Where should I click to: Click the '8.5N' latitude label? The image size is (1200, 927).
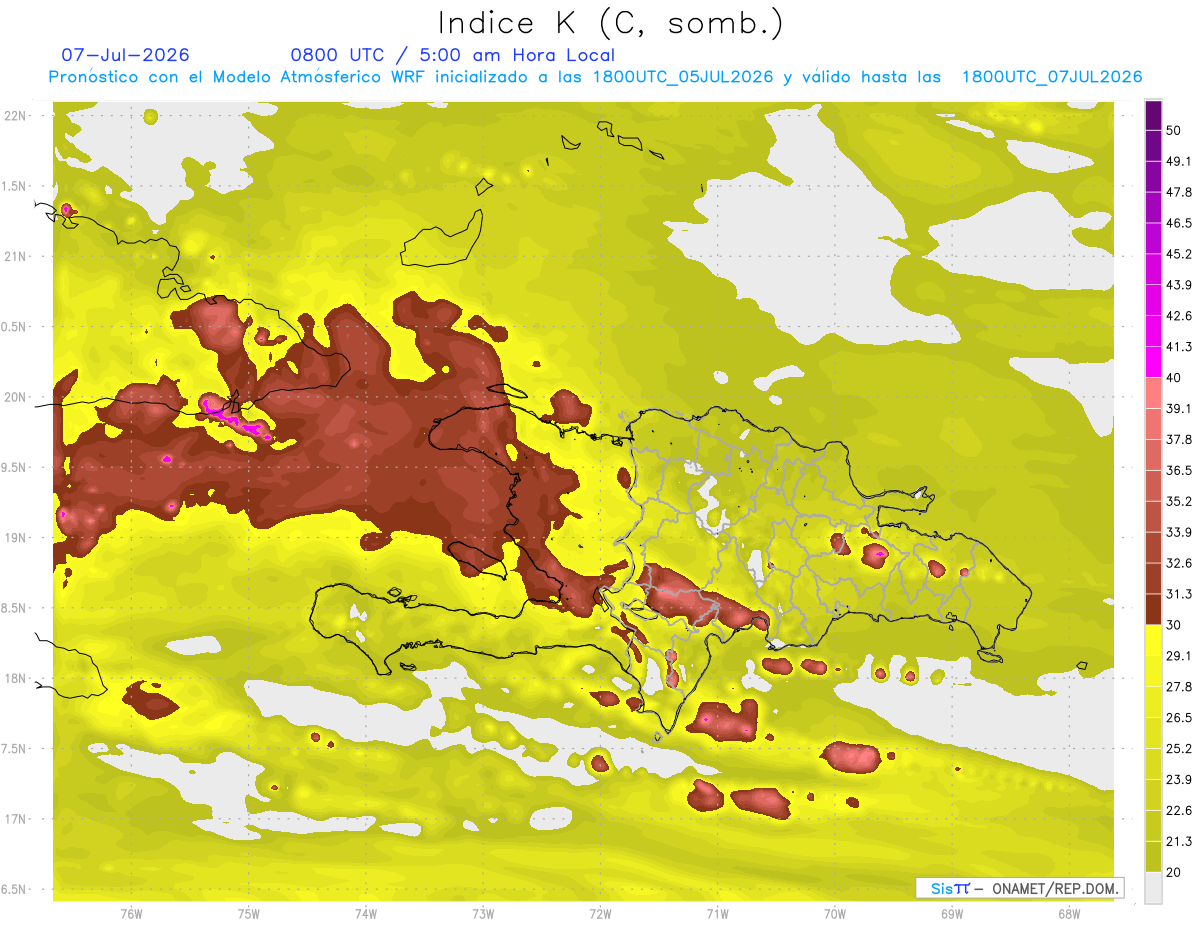coord(14,608)
